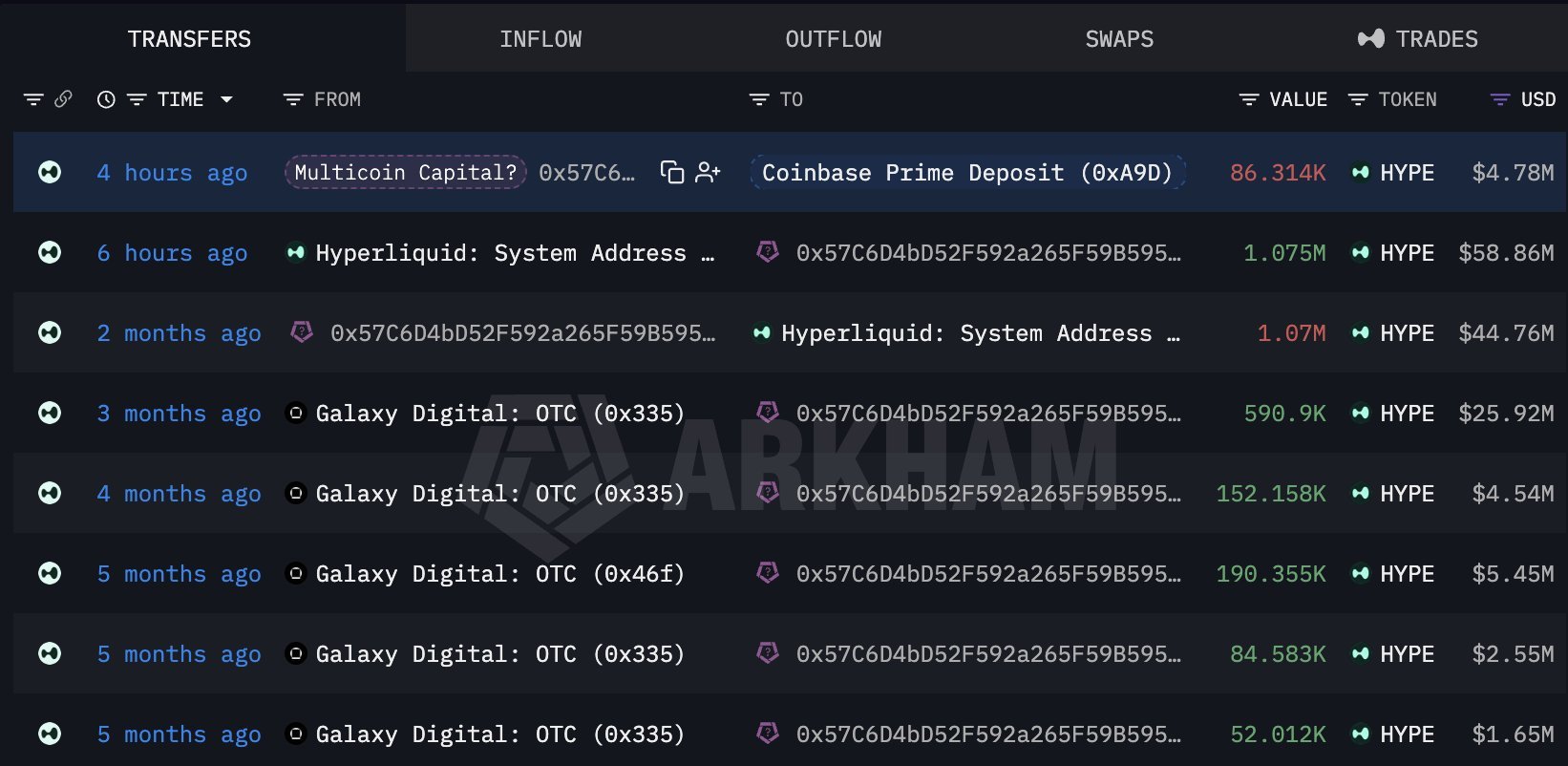Open the TIME column filter icon
1568x766 pixels.
tap(137, 99)
